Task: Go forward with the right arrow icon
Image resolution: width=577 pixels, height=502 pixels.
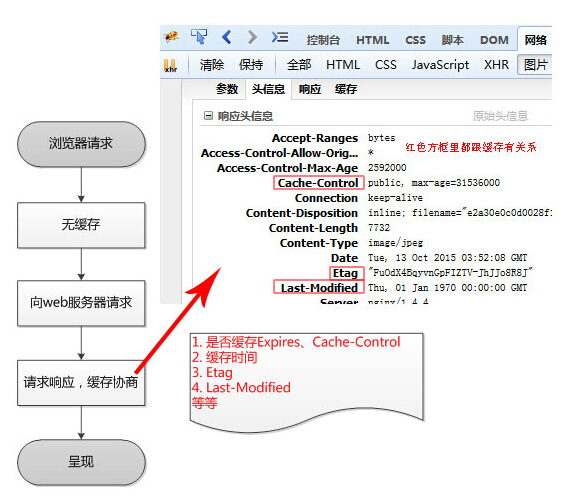Action: (x=252, y=37)
